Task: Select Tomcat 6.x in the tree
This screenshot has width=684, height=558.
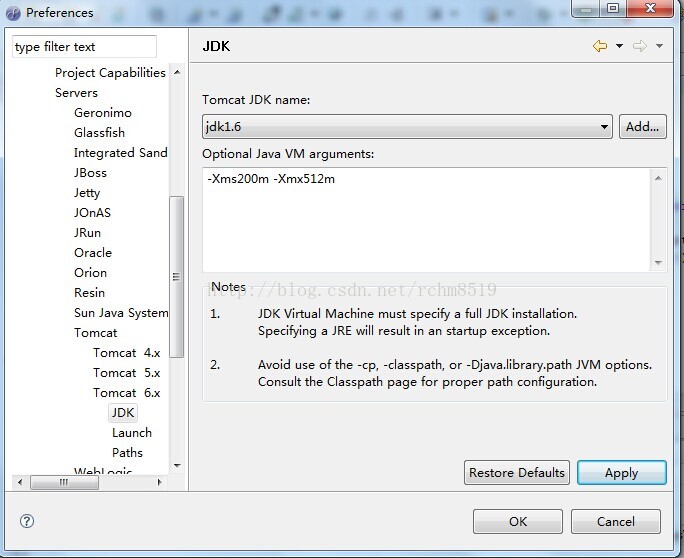Action: point(127,393)
